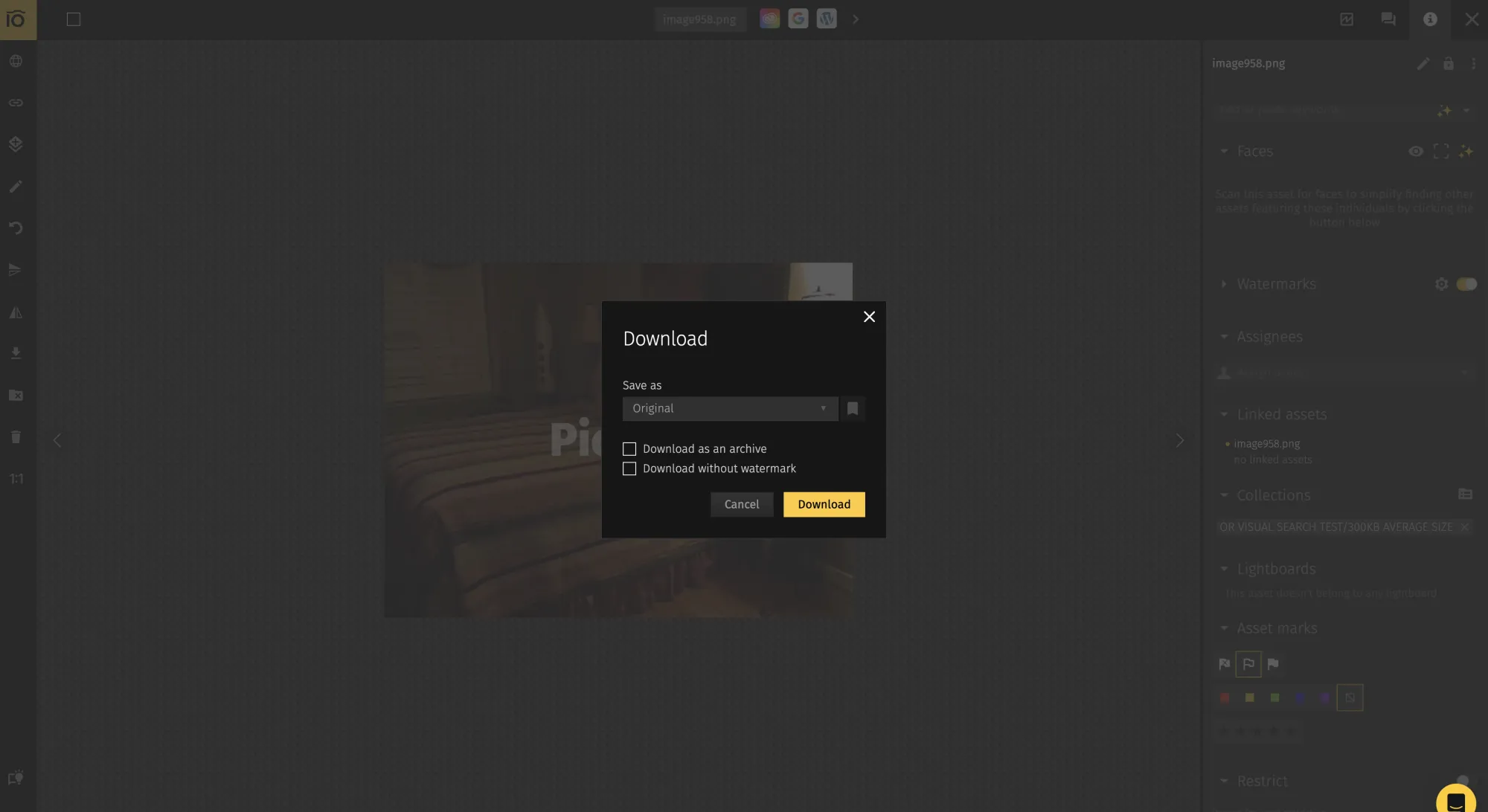The width and height of the screenshot is (1488, 812).
Task: Click the Collections attach list icon
Action: [1465, 494]
